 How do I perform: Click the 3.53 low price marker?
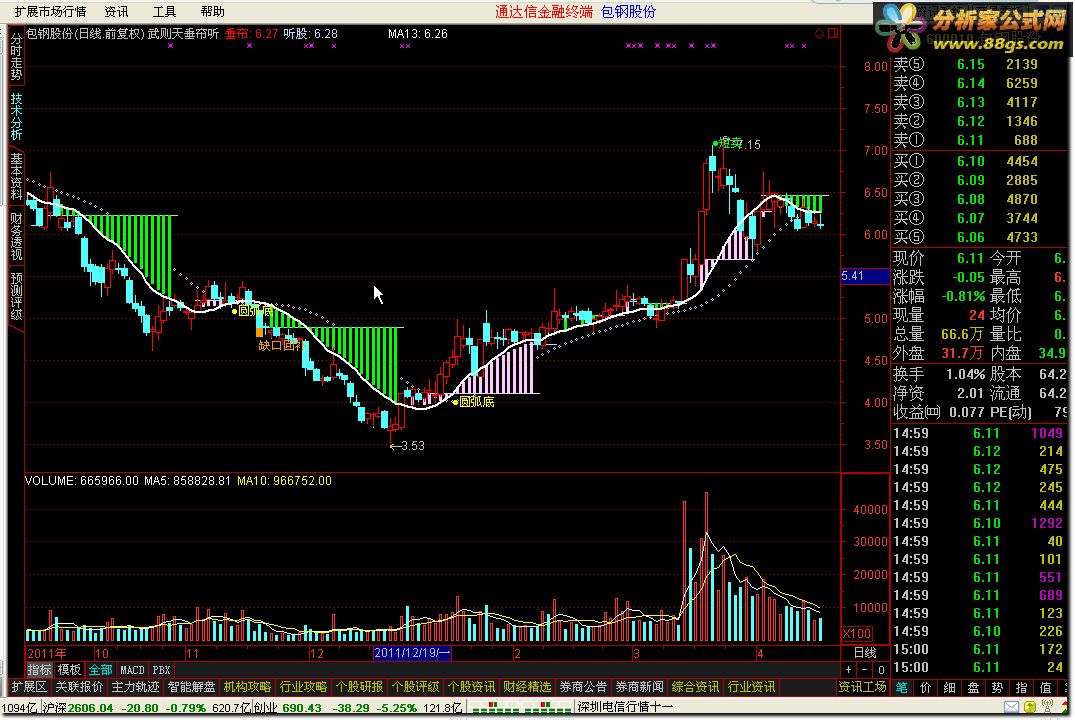[407, 446]
